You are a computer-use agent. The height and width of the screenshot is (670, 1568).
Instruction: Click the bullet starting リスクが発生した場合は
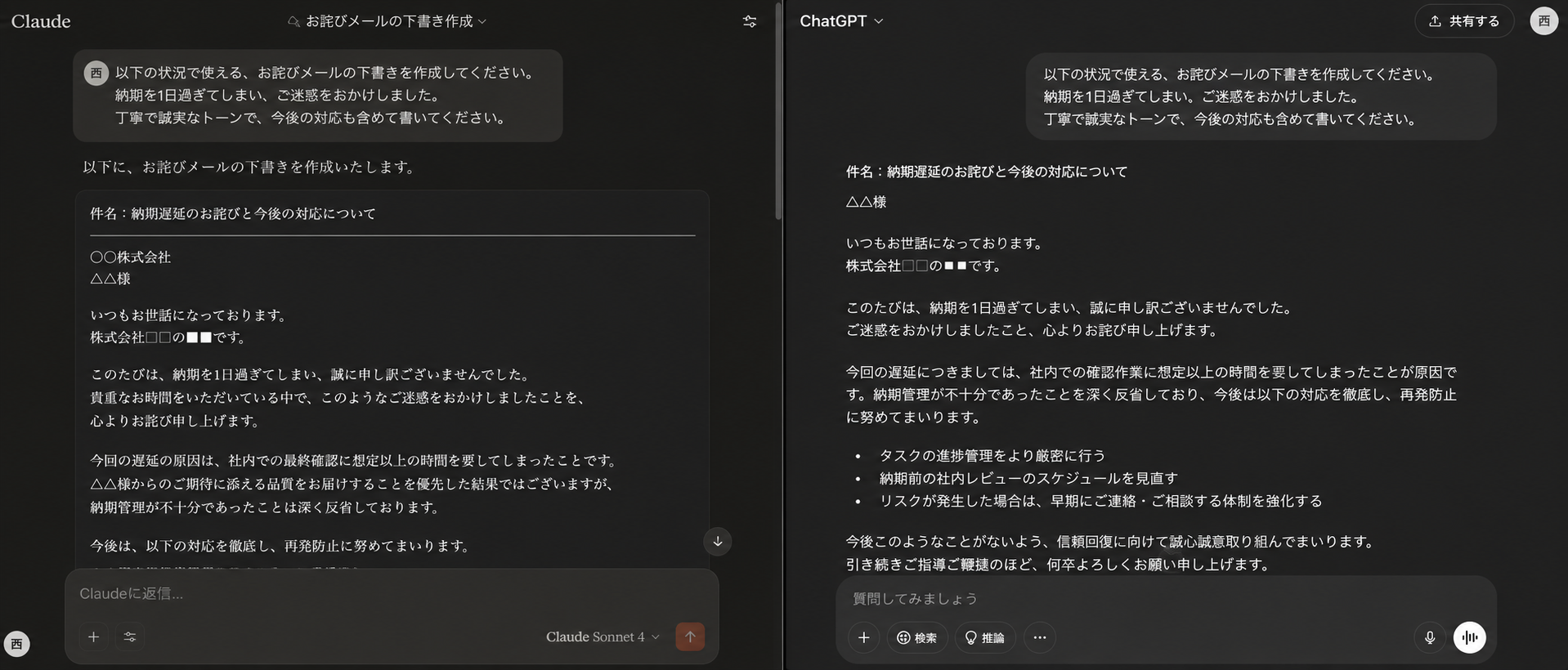[x=1100, y=501]
